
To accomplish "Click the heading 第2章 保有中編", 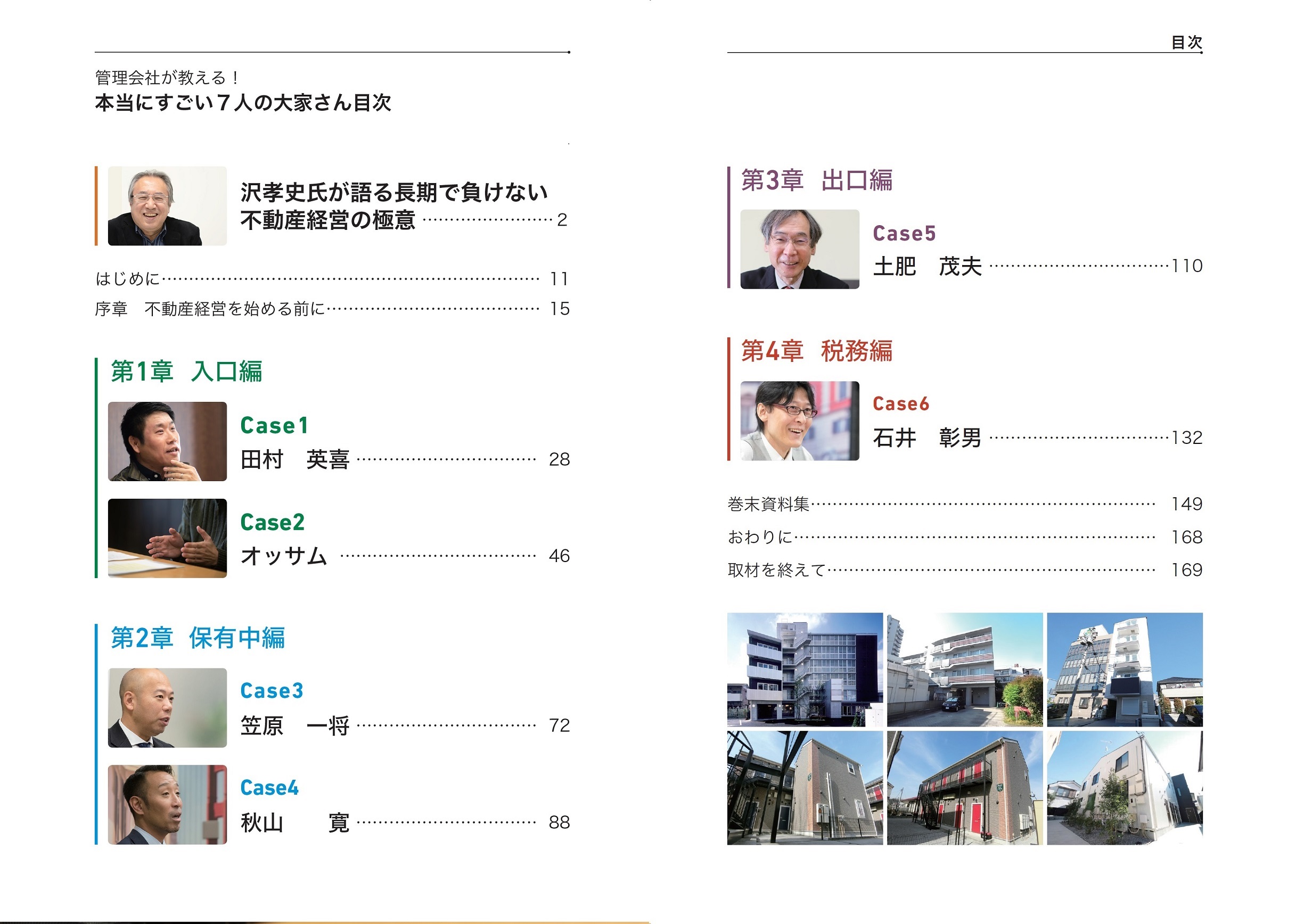I will pos(198,638).
